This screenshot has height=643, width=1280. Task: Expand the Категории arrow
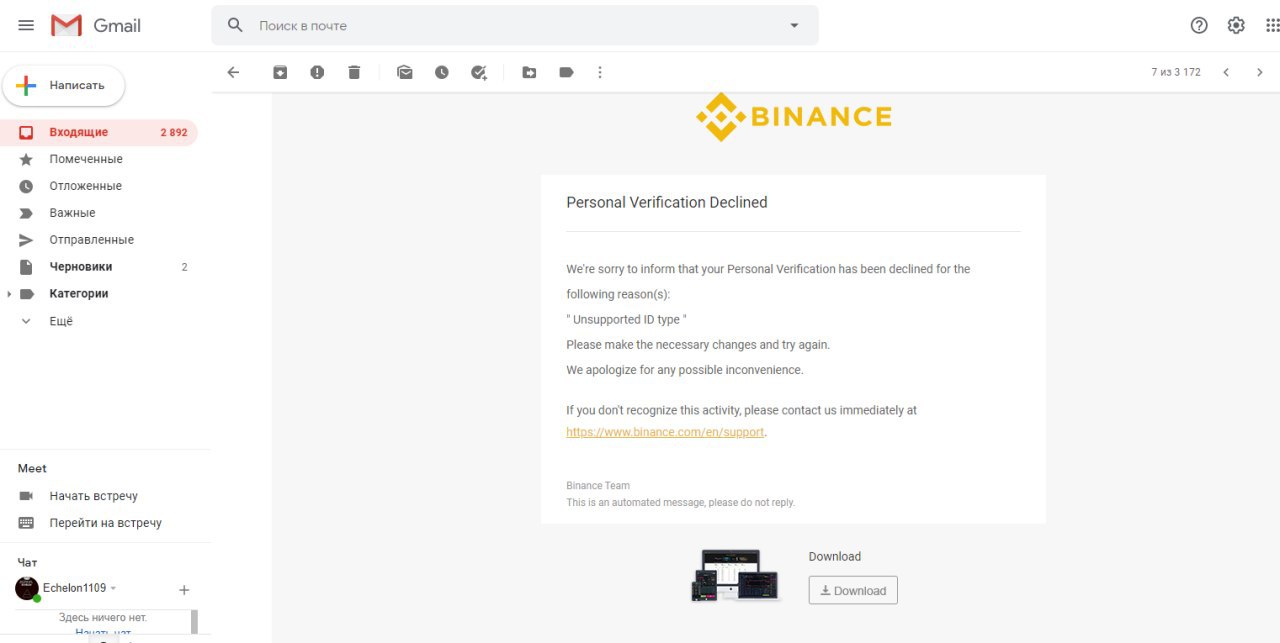(9, 294)
